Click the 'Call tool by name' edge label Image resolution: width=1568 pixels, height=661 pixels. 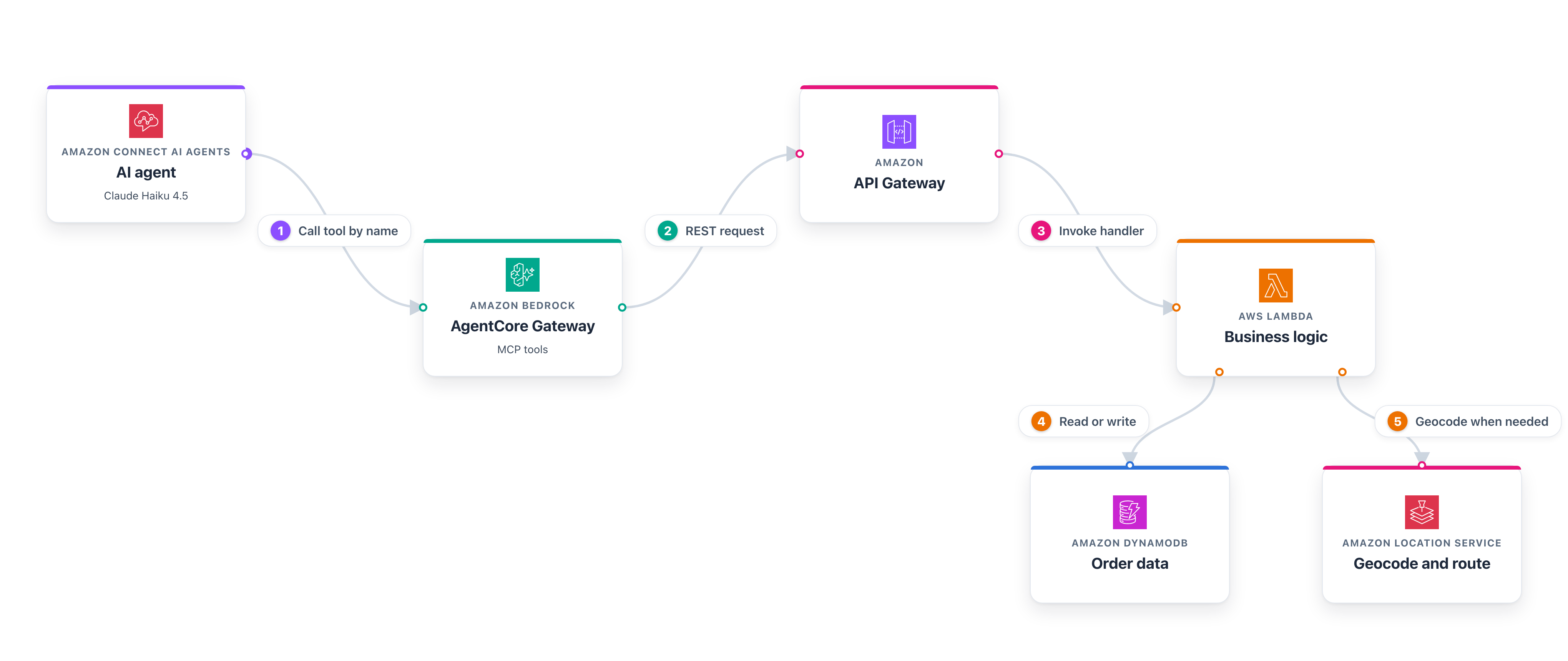334,231
